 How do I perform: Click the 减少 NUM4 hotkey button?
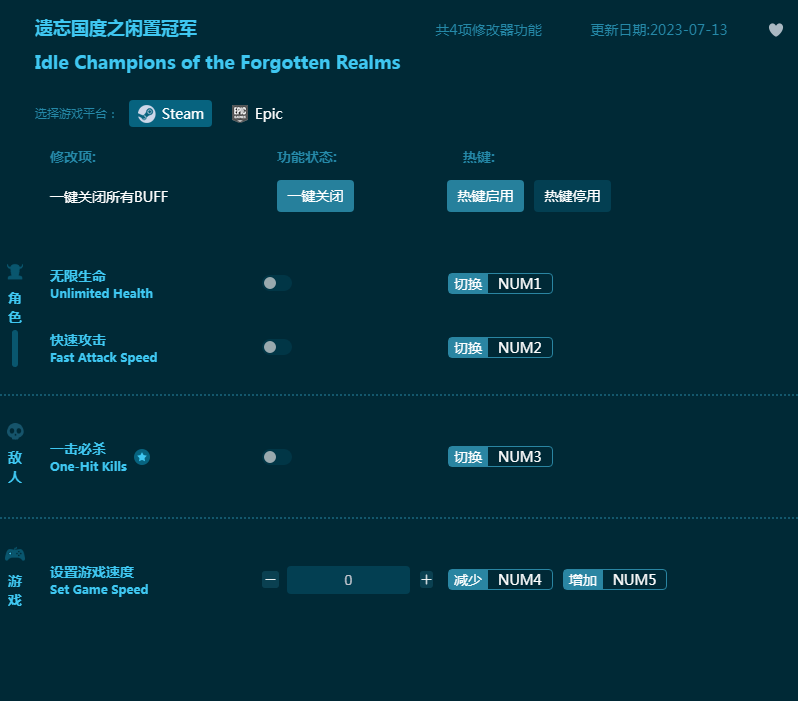coord(500,580)
